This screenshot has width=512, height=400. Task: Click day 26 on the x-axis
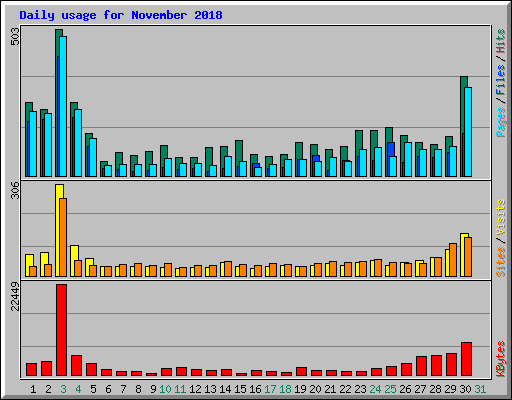405,389
